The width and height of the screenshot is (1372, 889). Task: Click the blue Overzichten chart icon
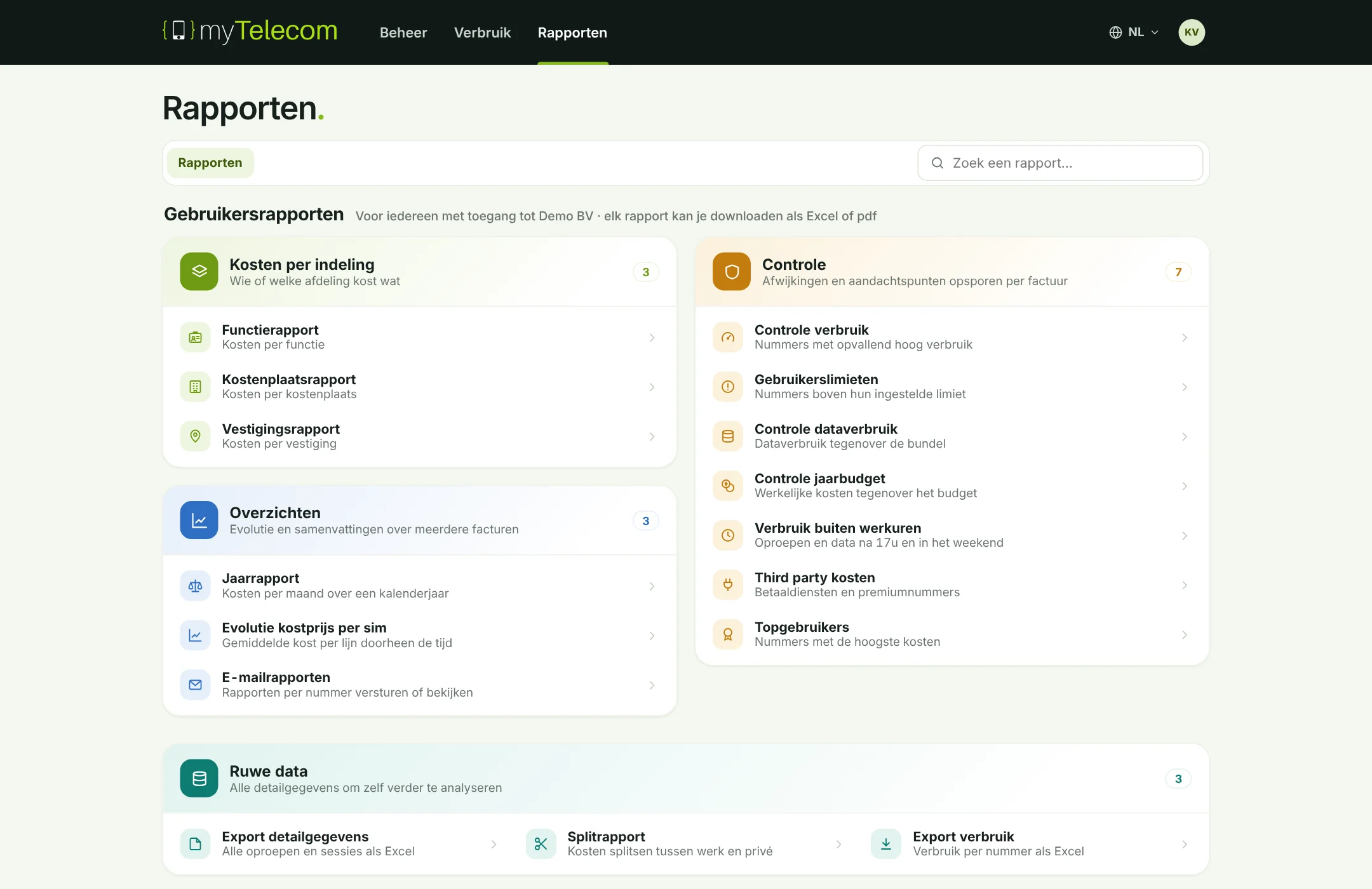pos(199,520)
